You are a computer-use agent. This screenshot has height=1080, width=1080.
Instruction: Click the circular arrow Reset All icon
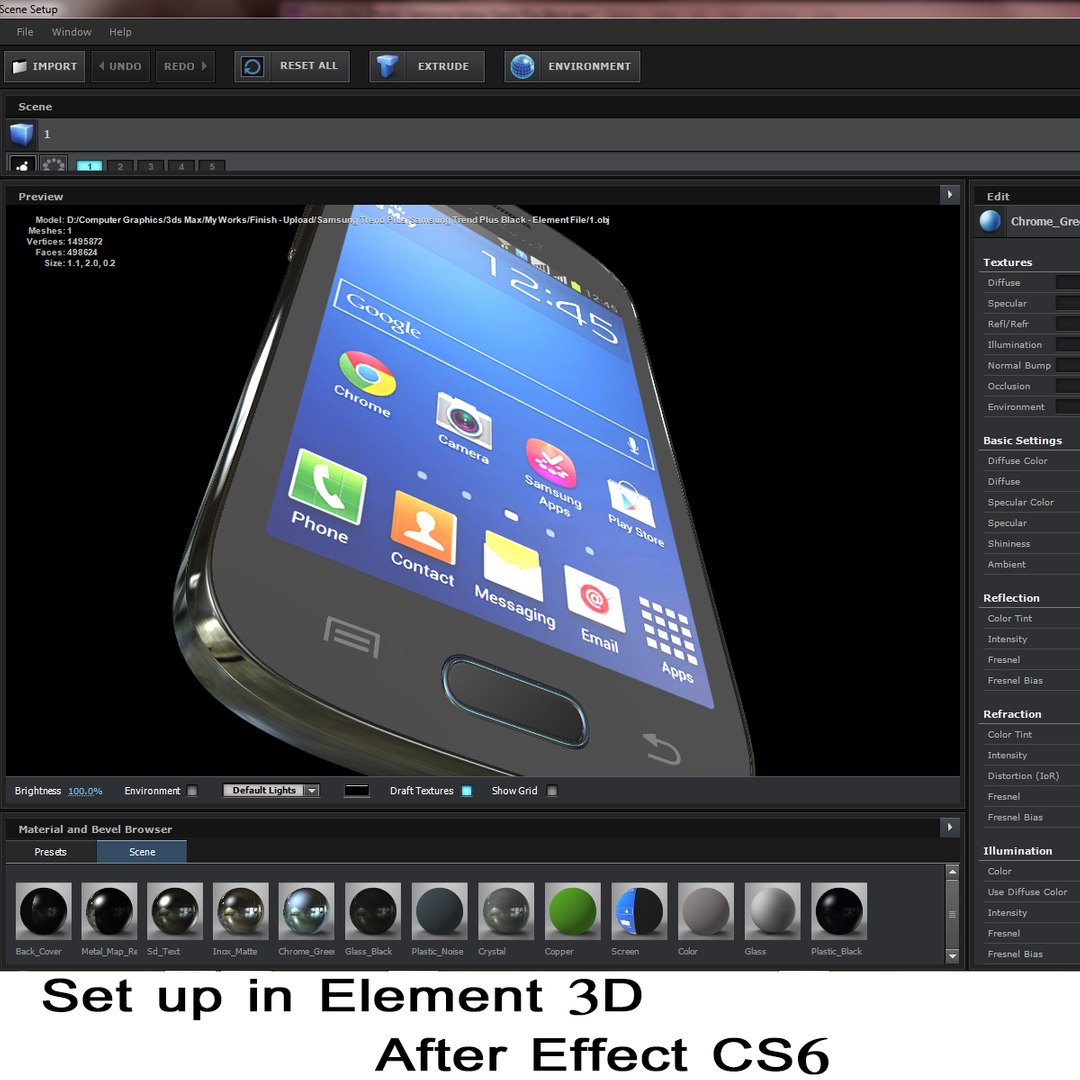tap(252, 66)
